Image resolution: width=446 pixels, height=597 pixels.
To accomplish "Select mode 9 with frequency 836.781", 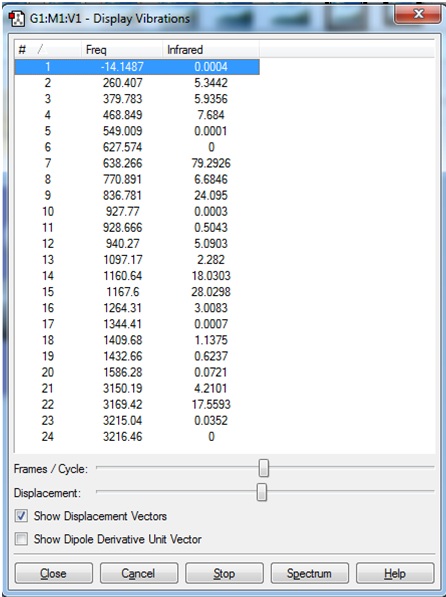I will click(137, 195).
